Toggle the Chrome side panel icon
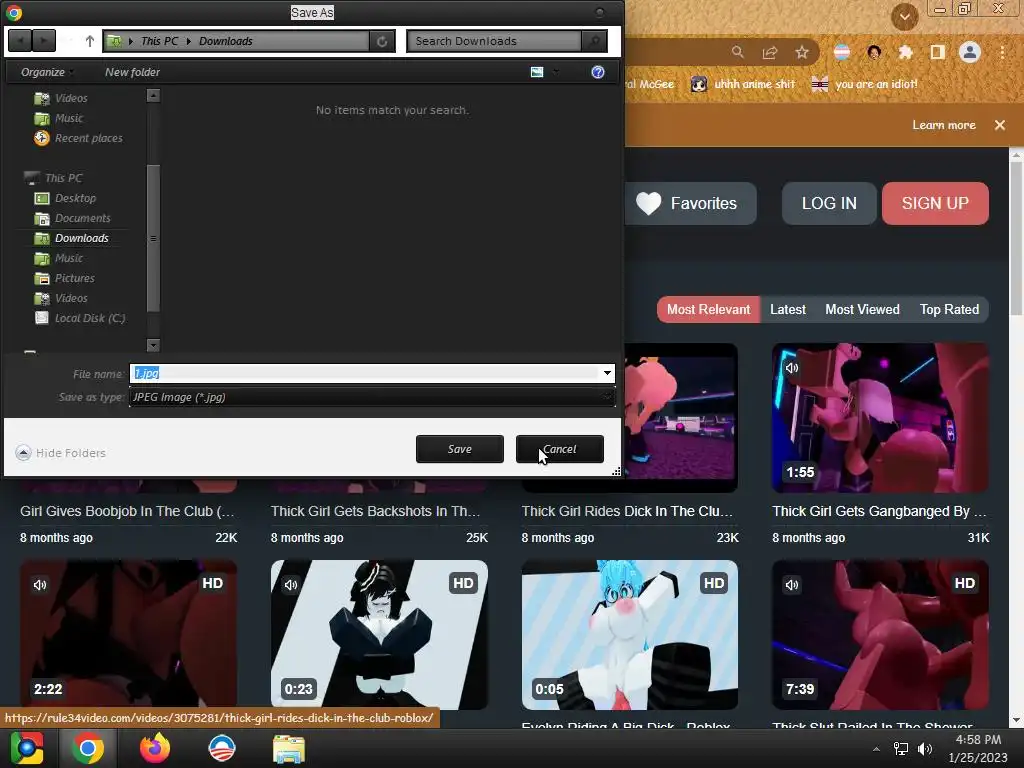 (938, 52)
